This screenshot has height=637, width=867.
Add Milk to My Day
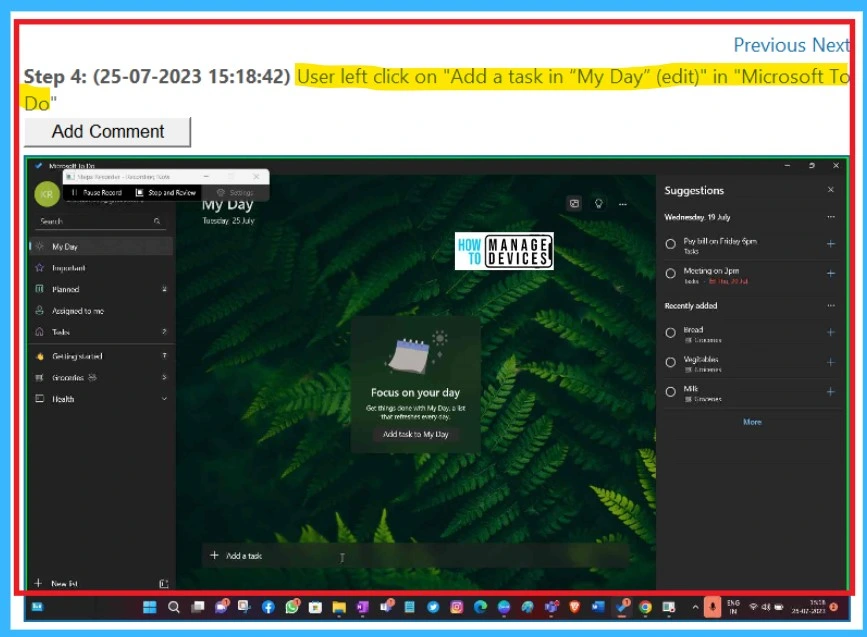[x=831, y=391]
